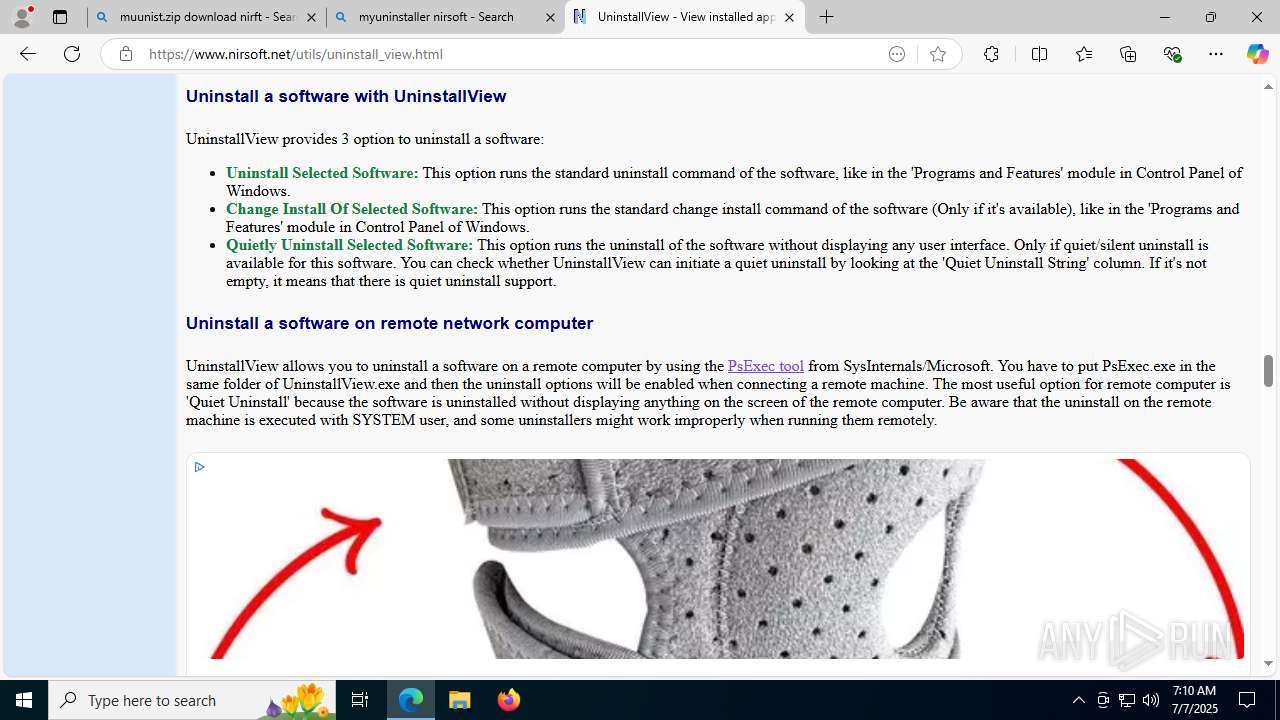This screenshot has width=1280, height=720.
Task: Add this page to favorites
Action: pyautogui.click(x=937, y=54)
